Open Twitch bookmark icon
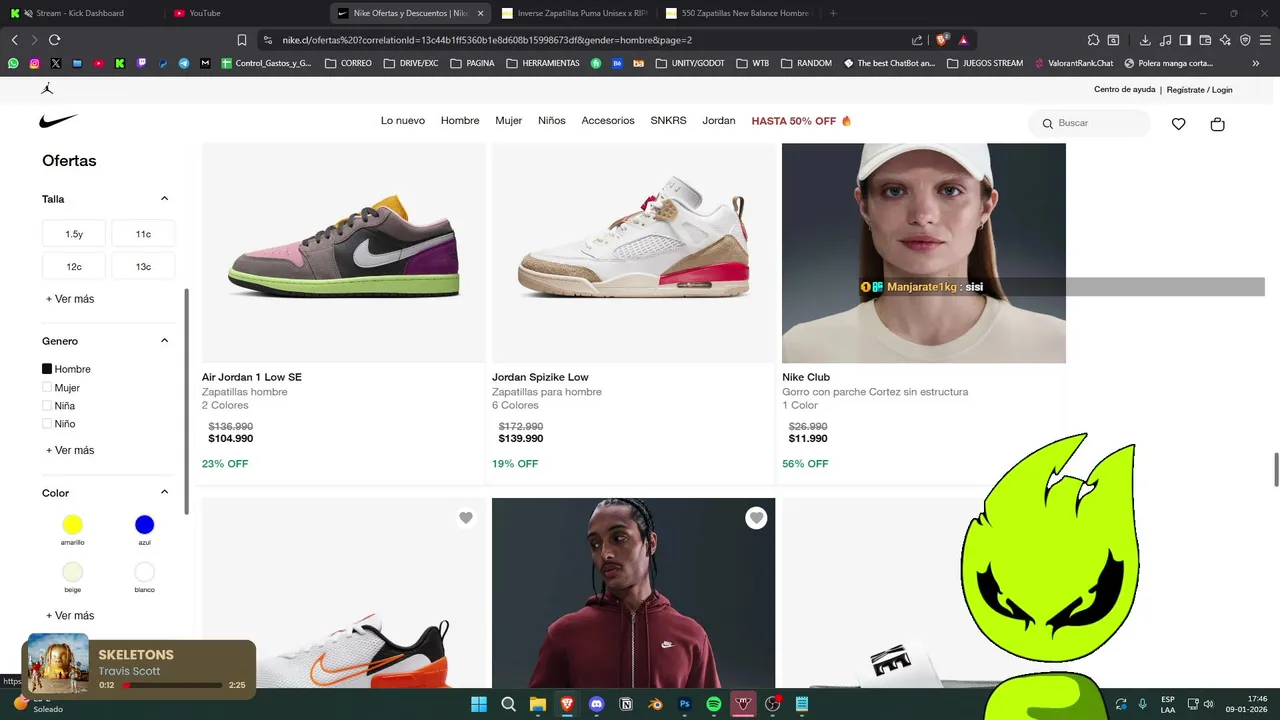The image size is (1280, 720). [141, 63]
